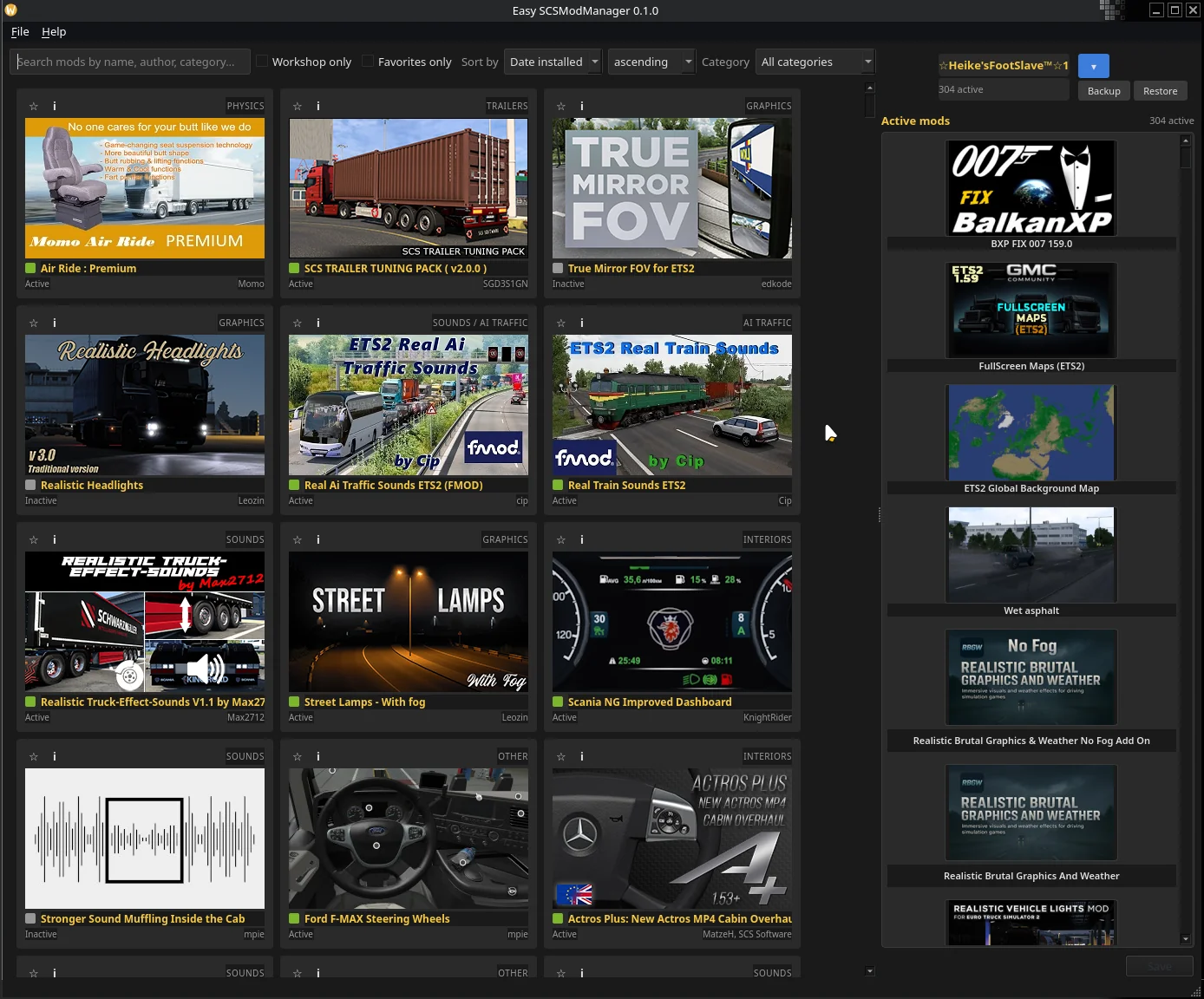
Task: Focus the search mods input field
Action: point(130,62)
